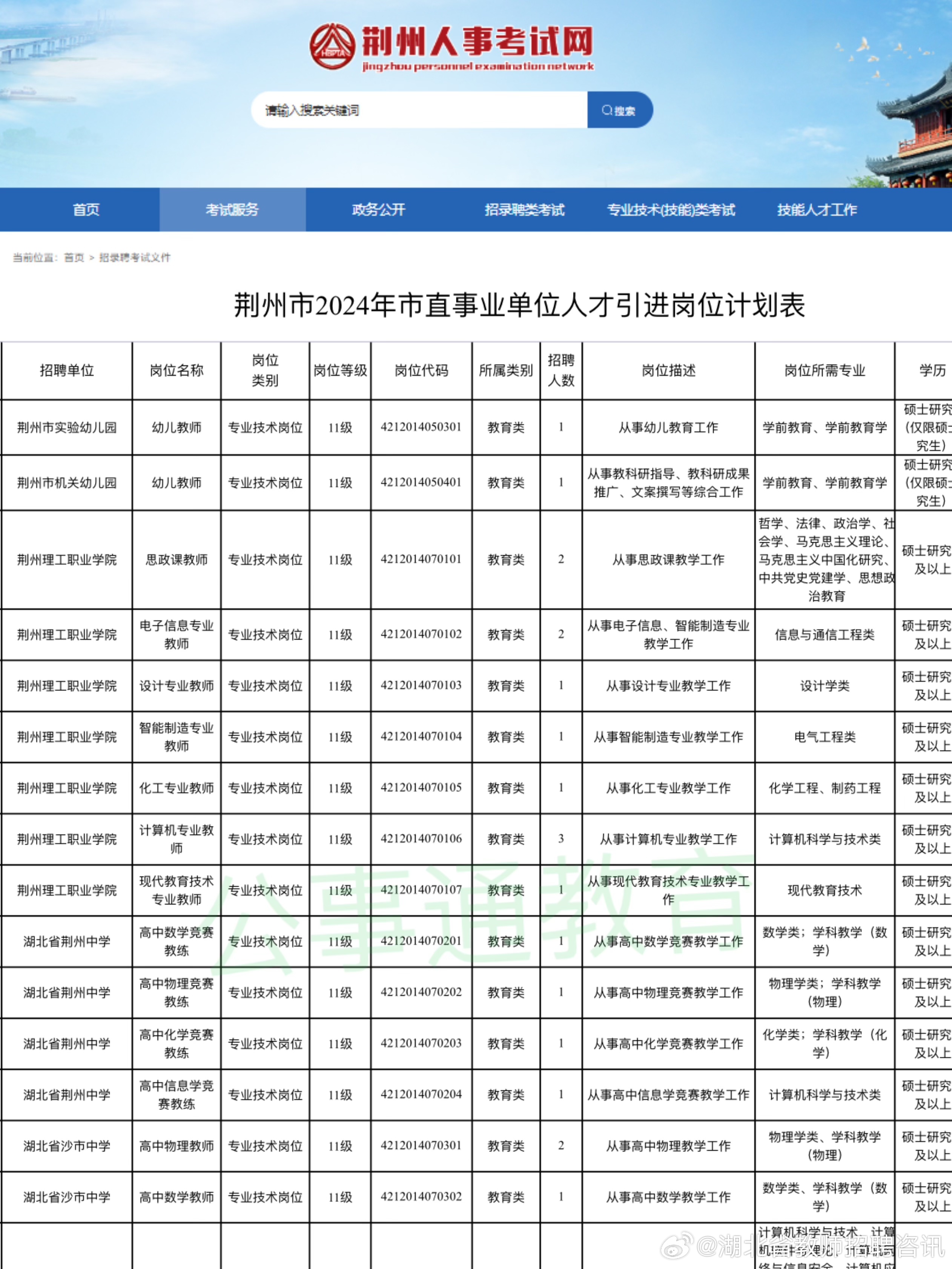Click the 设计学类 major cell
The width and height of the screenshot is (952, 1269).
(x=825, y=686)
